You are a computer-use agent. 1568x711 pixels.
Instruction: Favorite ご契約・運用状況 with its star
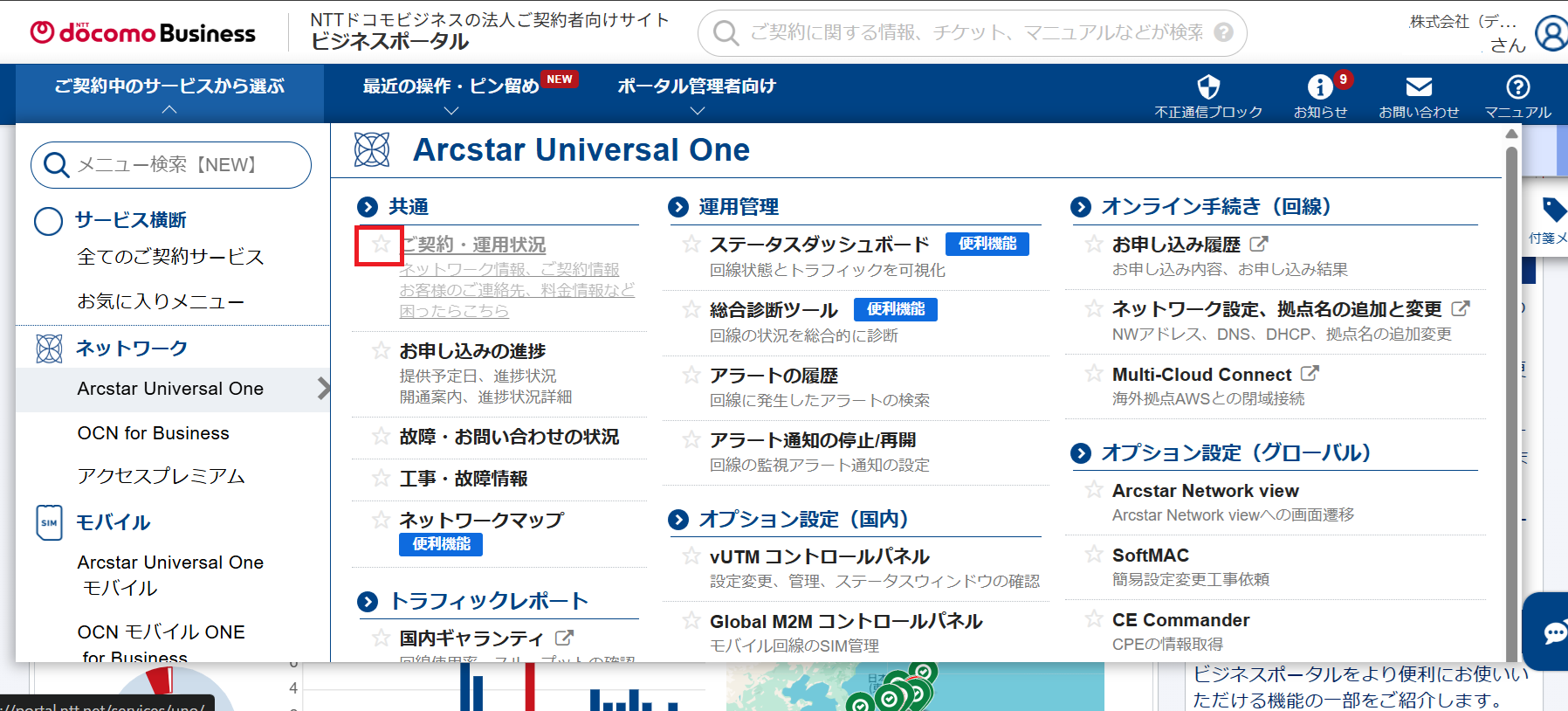point(381,245)
